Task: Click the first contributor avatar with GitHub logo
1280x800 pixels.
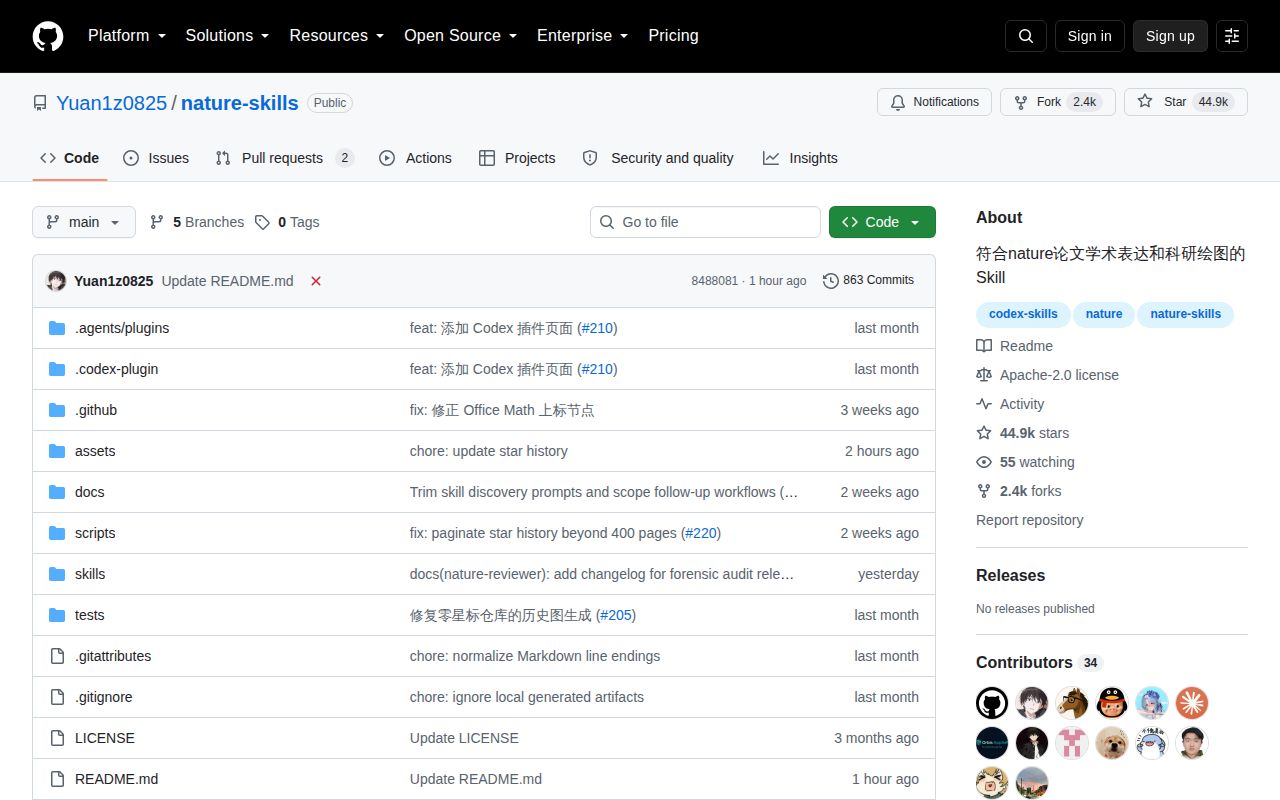Action: [992, 703]
